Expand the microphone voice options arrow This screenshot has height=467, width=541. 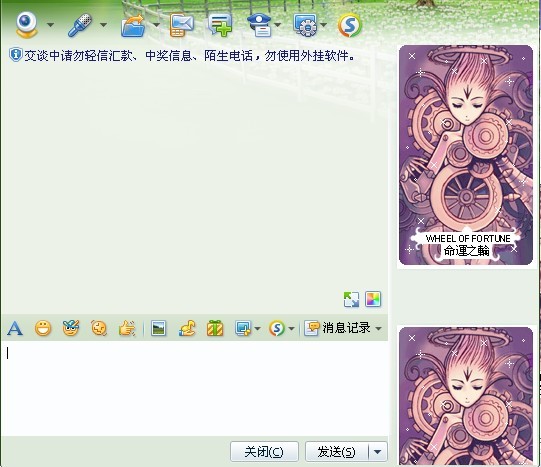coord(103,25)
